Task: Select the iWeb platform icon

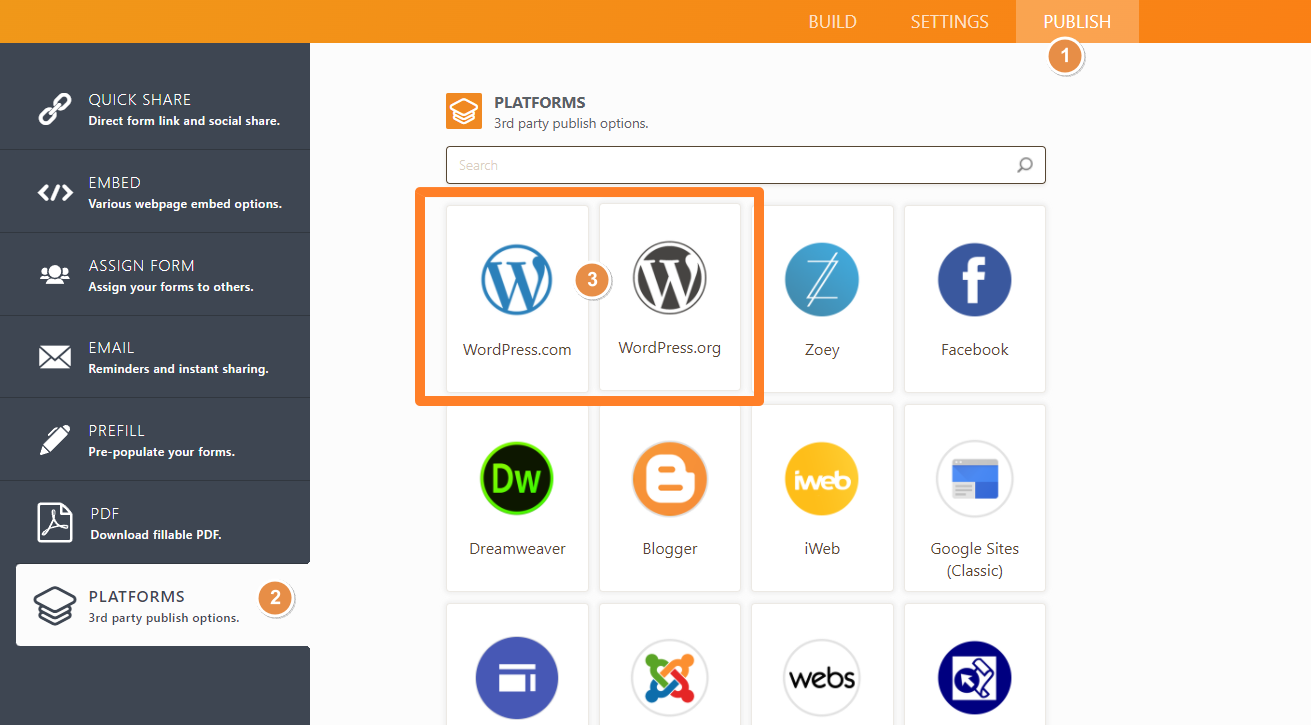Action: (821, 478)
